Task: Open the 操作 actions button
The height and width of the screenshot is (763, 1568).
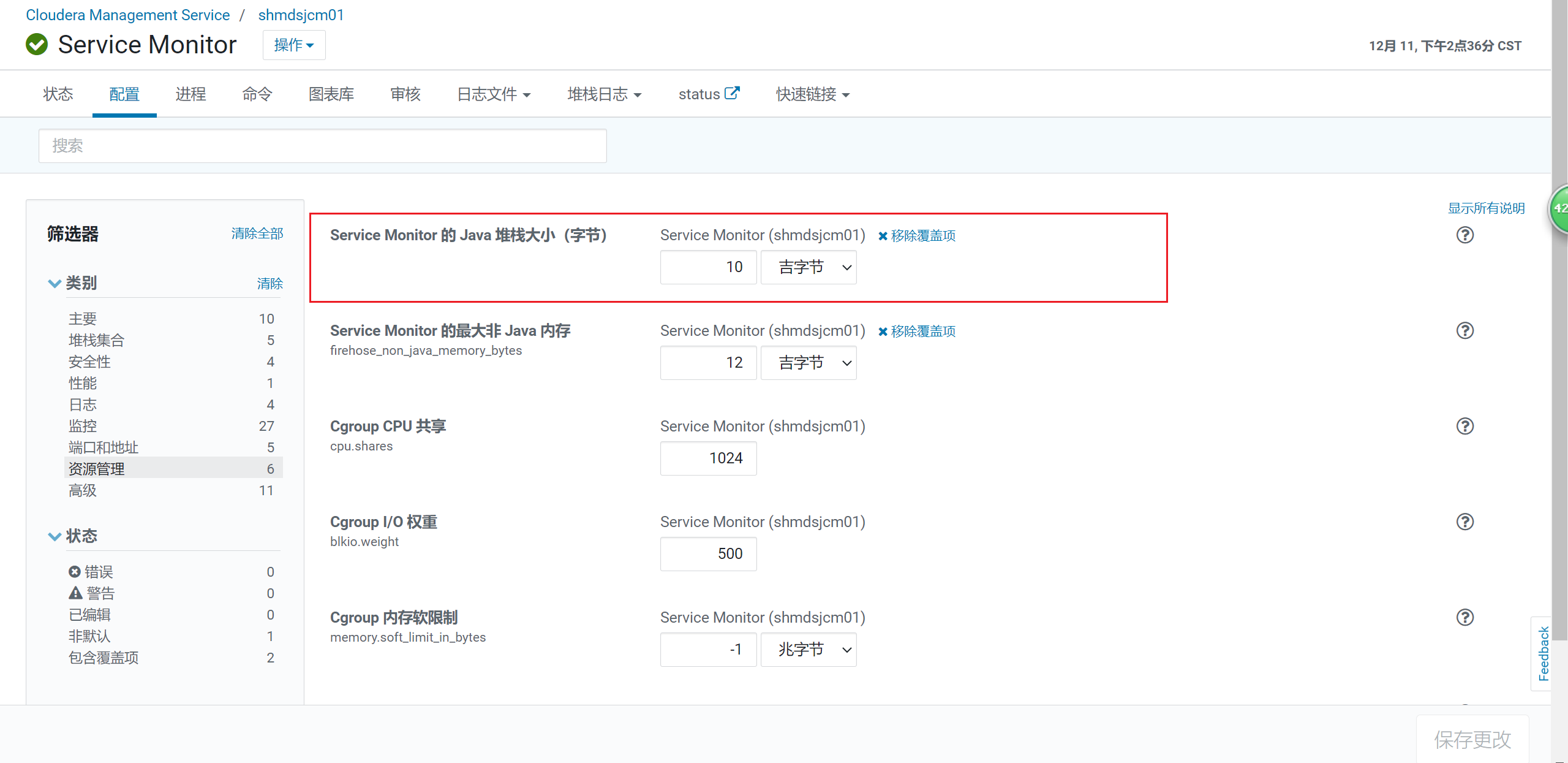Action: [x=294, y=45]
